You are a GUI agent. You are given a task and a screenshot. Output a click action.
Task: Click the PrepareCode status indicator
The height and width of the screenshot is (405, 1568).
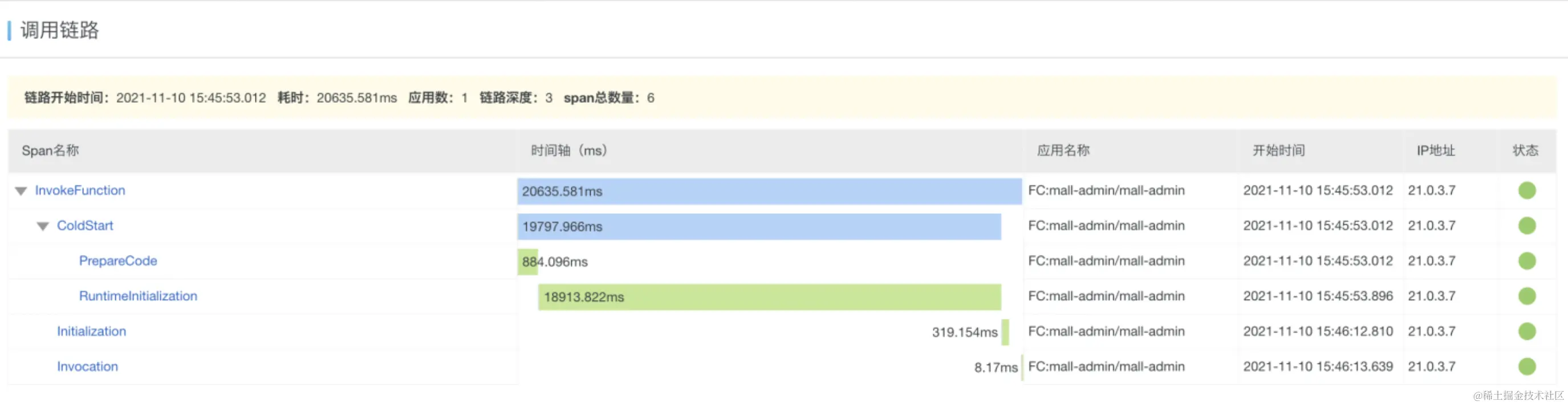coord(1526,261)
